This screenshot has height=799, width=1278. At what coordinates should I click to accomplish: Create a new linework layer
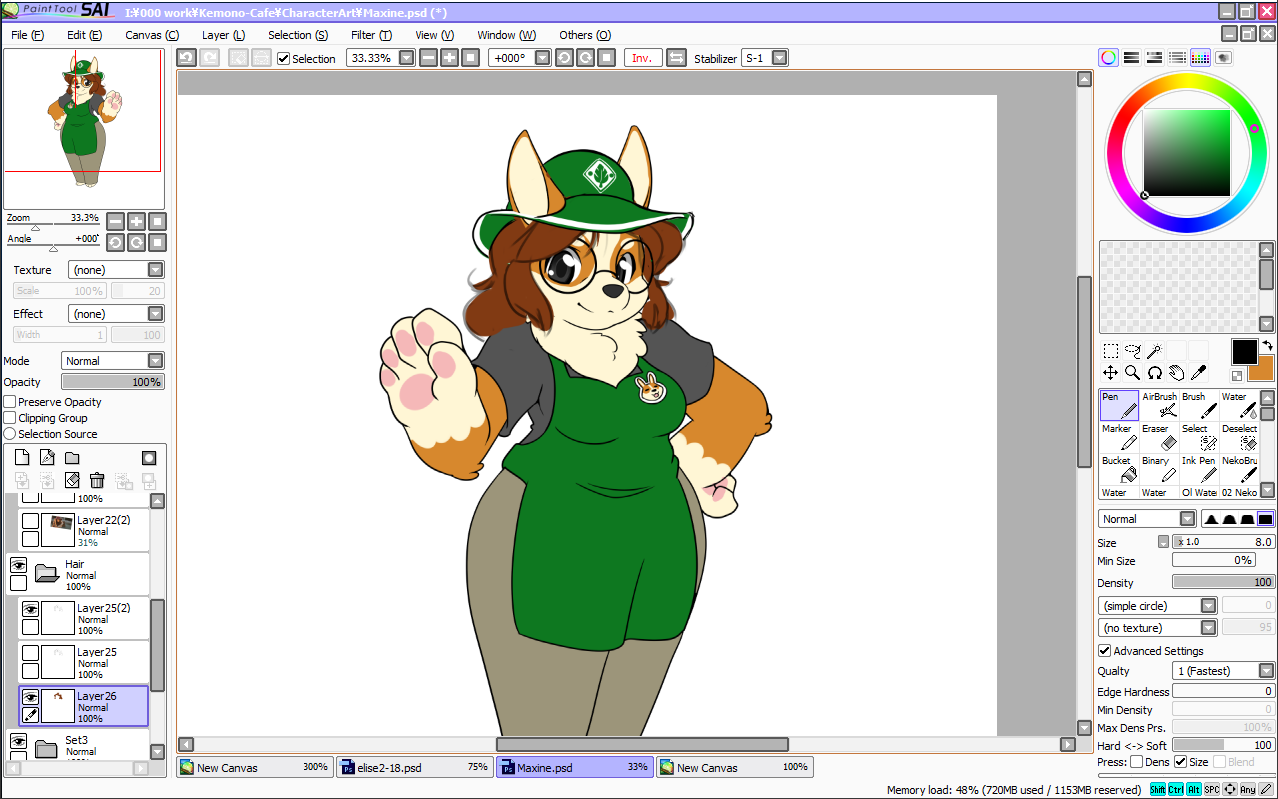pos(47,458)
